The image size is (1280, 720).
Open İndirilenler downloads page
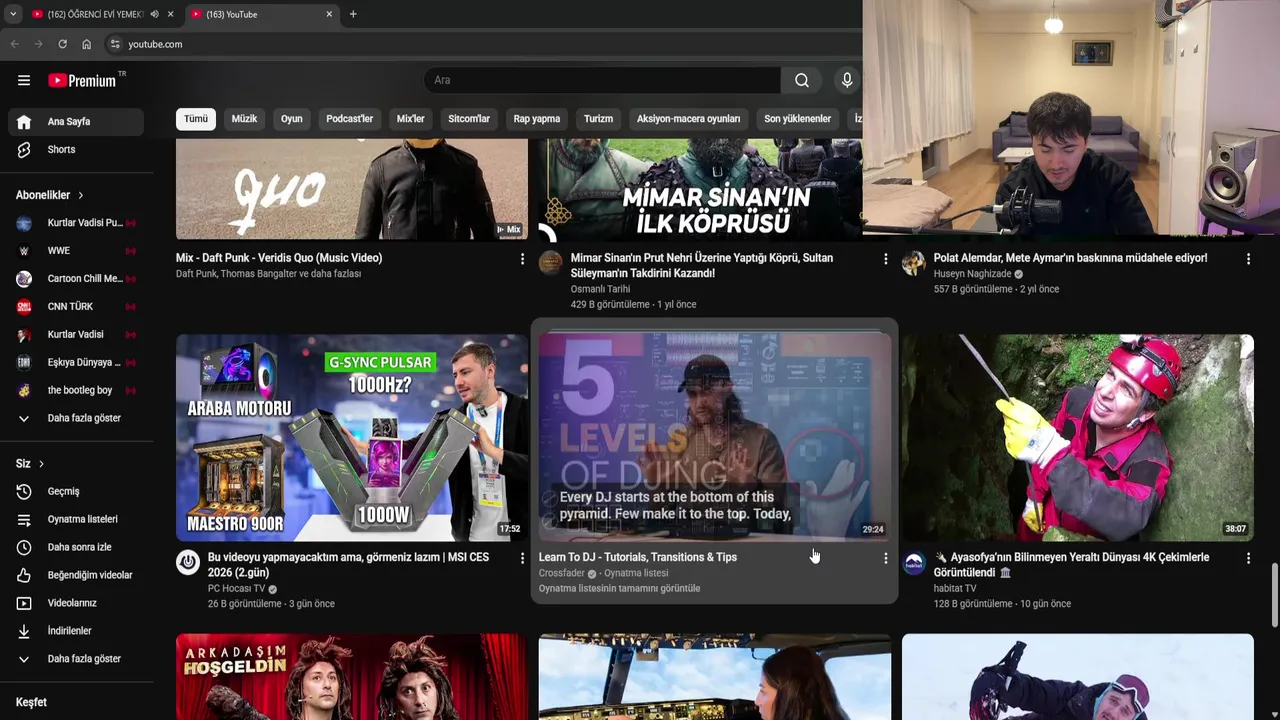76,632
